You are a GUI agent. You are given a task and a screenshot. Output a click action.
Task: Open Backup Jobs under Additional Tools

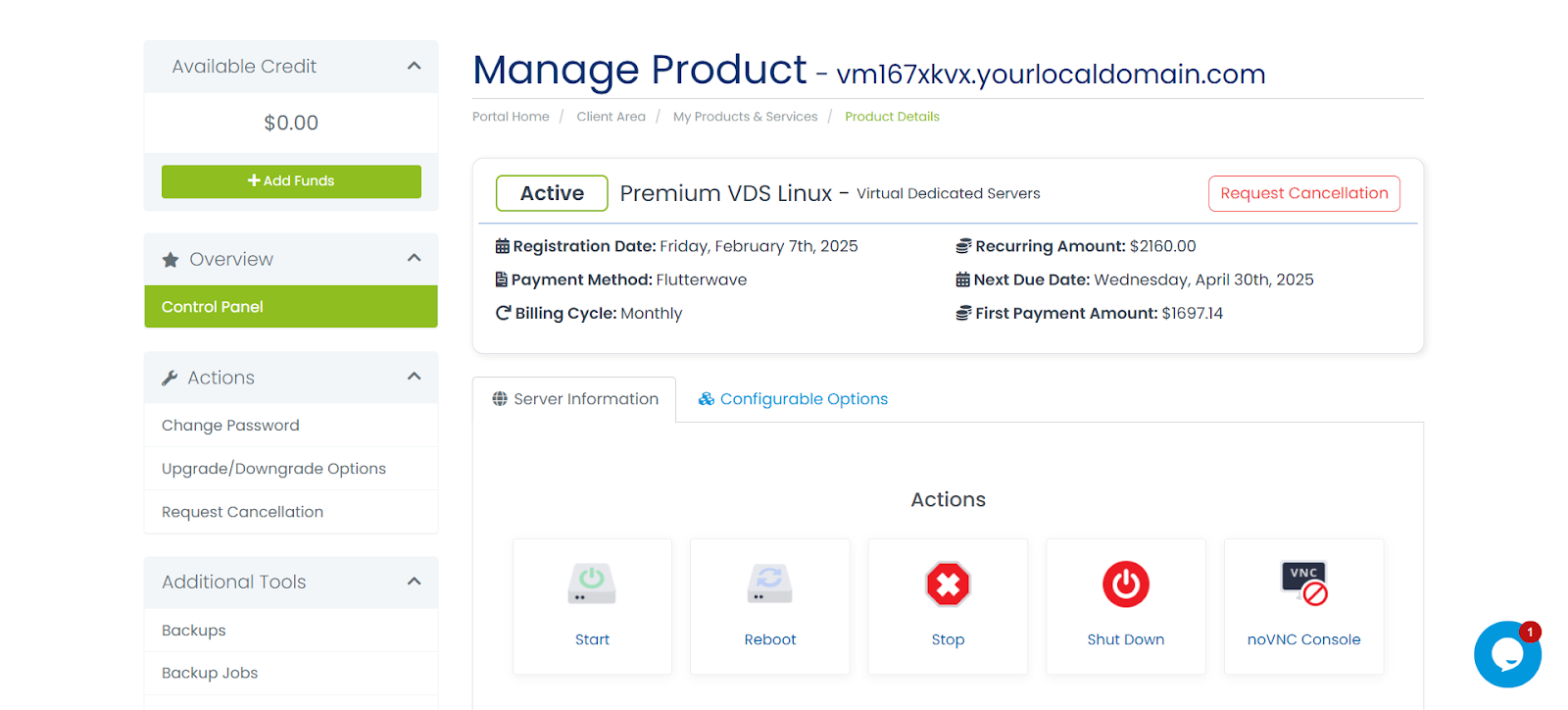(291, 674)
